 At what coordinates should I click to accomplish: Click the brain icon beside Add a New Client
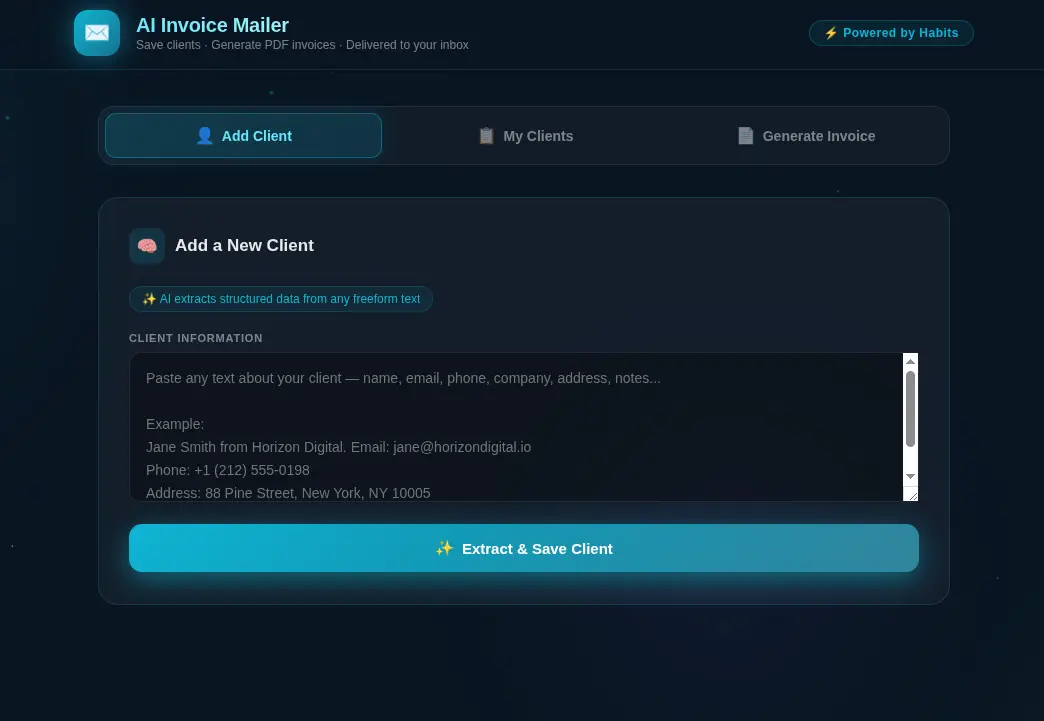(147, 246)
